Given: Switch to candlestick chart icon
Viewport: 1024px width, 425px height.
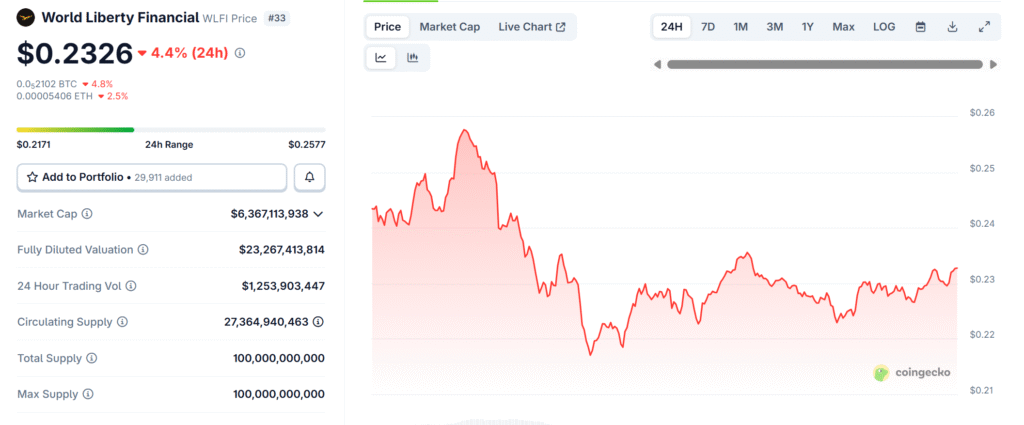Looking at the screenshot, I should 412,58.
